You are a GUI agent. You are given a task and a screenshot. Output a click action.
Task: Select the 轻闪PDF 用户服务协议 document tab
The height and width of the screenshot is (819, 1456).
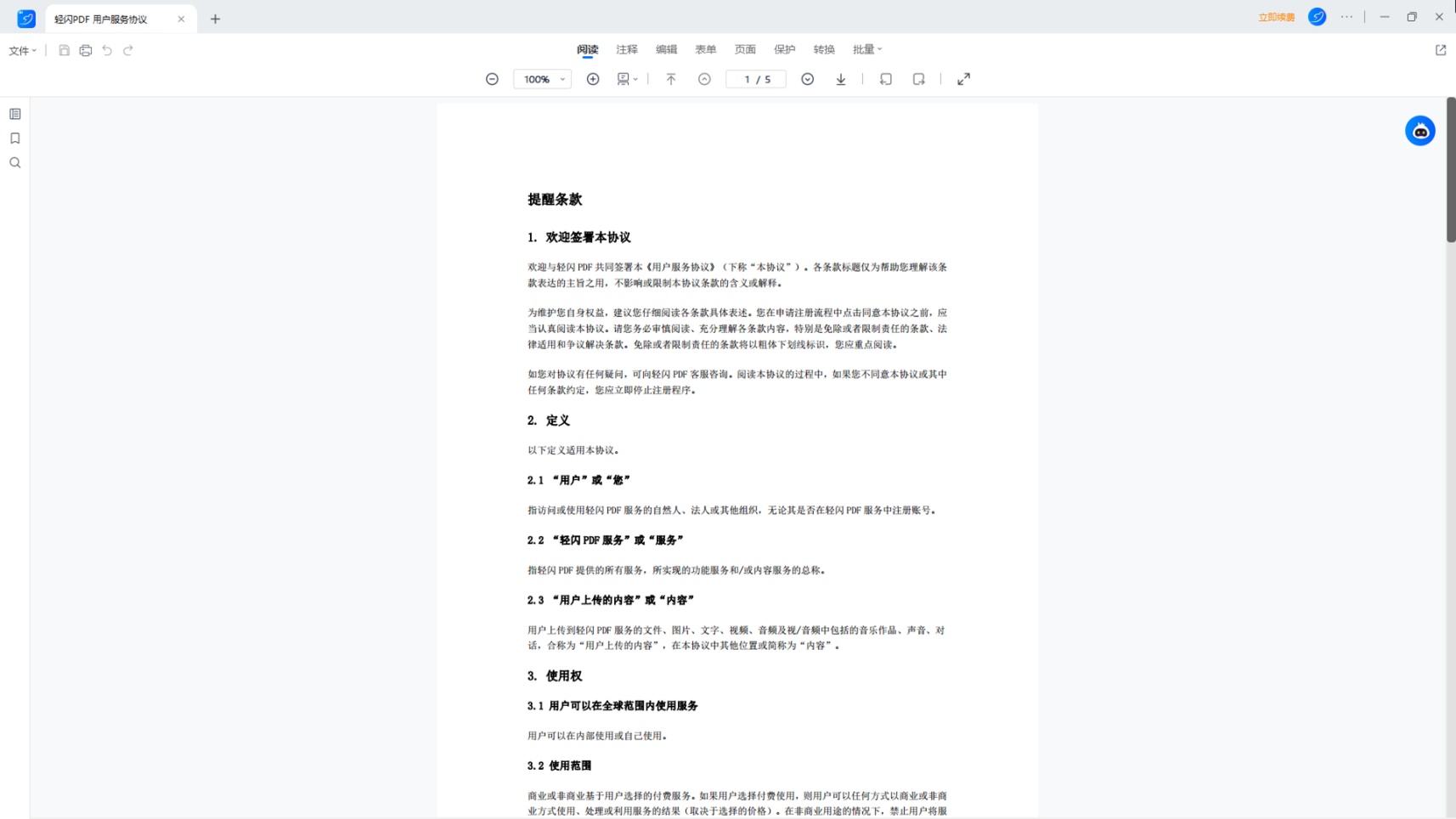(x=121, y=19)
